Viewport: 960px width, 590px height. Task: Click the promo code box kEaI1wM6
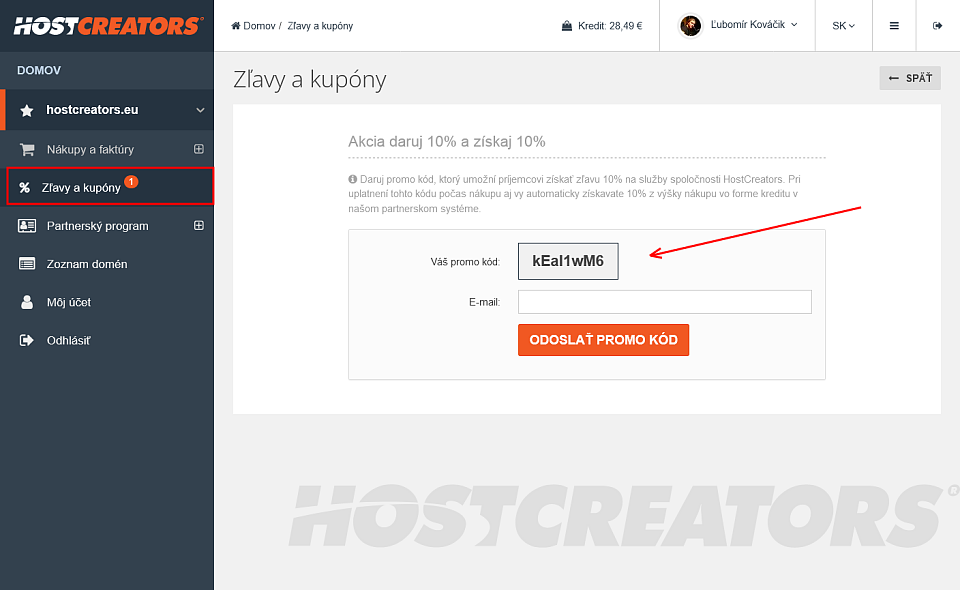(568, 261)
